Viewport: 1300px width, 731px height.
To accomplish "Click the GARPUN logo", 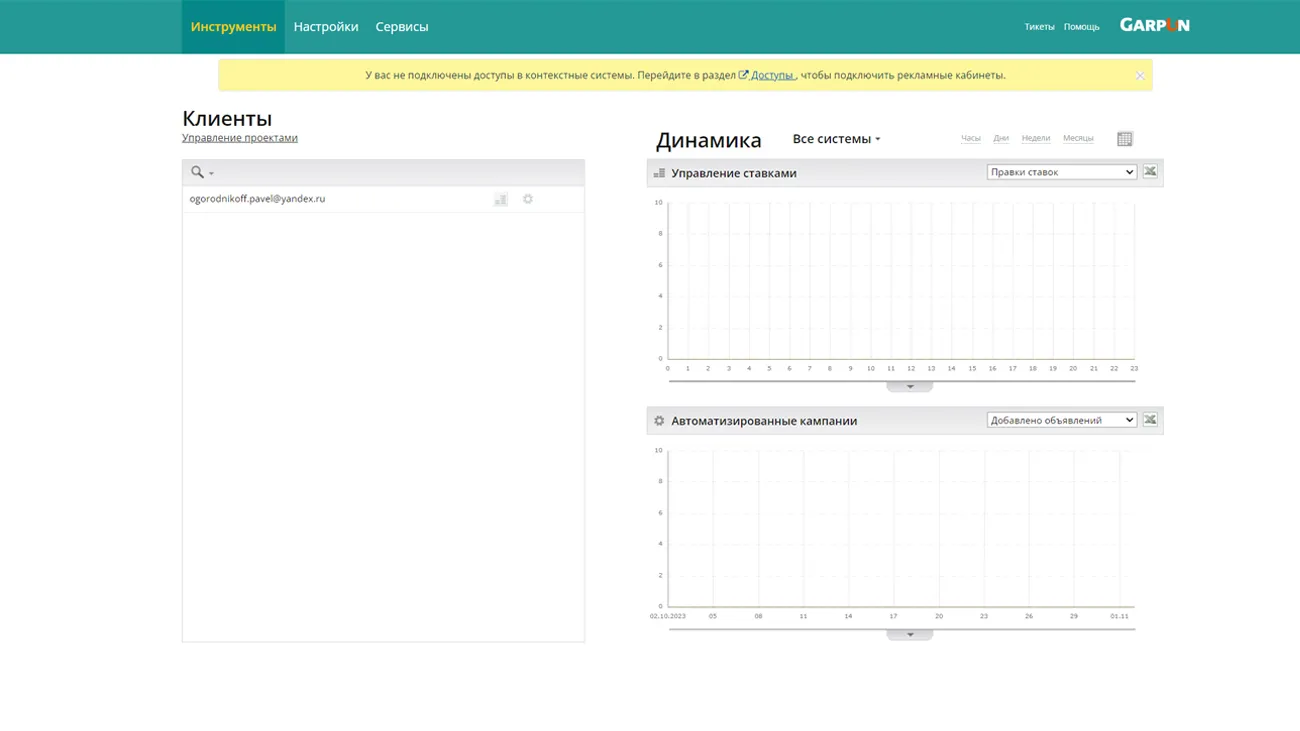I will pos(1154,26).
